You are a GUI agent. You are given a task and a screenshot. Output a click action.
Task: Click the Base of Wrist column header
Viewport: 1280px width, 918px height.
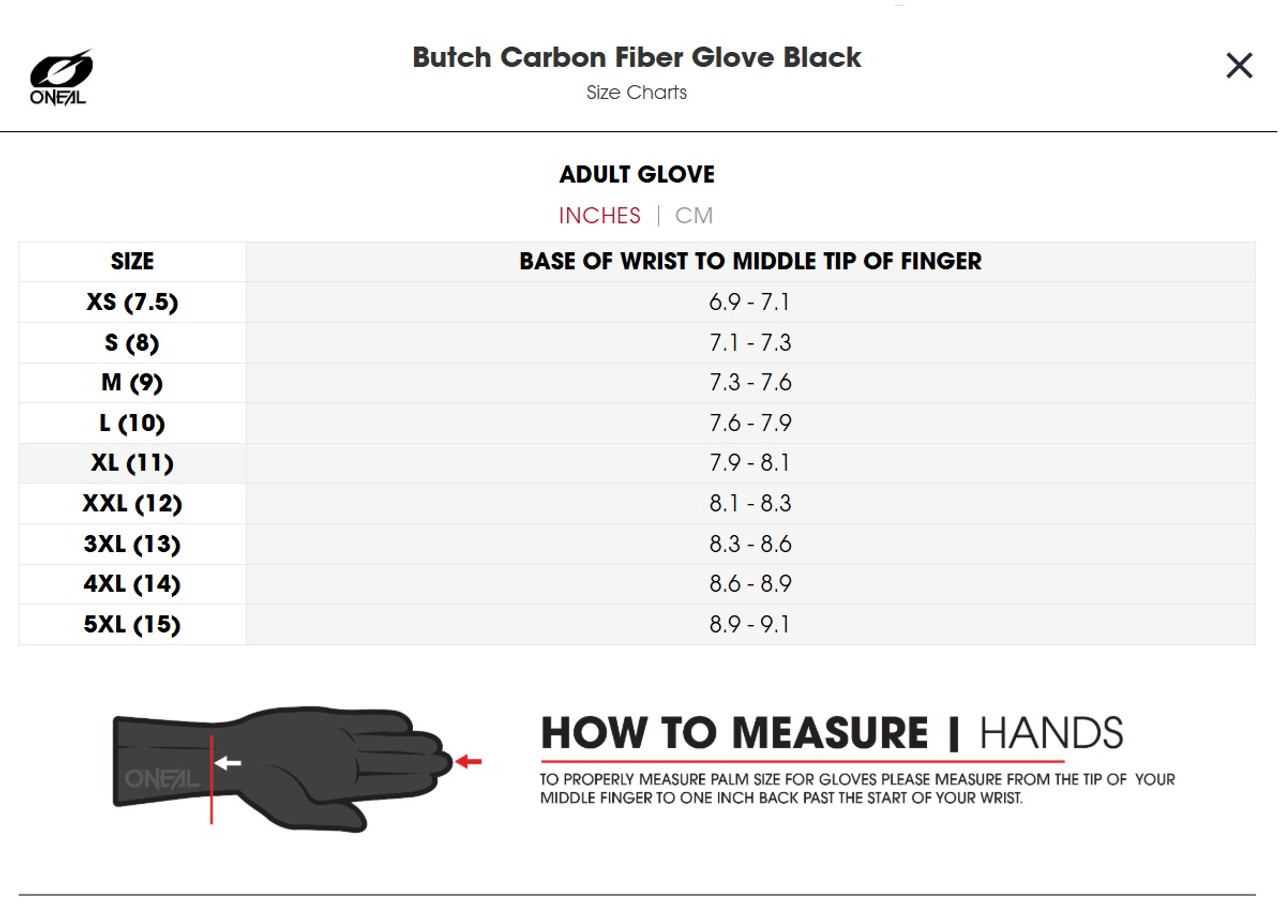750,262
